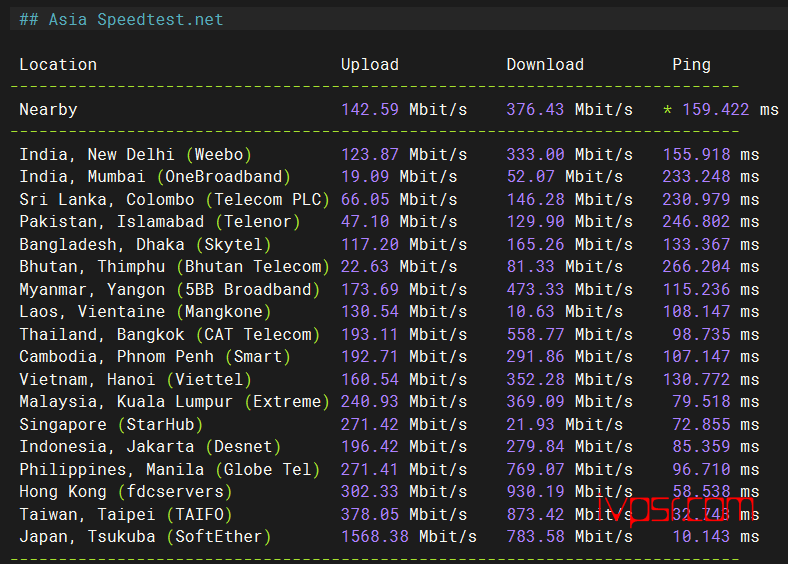Image resolution: width=788 pixels, height=564 pixels.
Task: Click Singapore upload value 271.42
Action: tap(370, 425)
